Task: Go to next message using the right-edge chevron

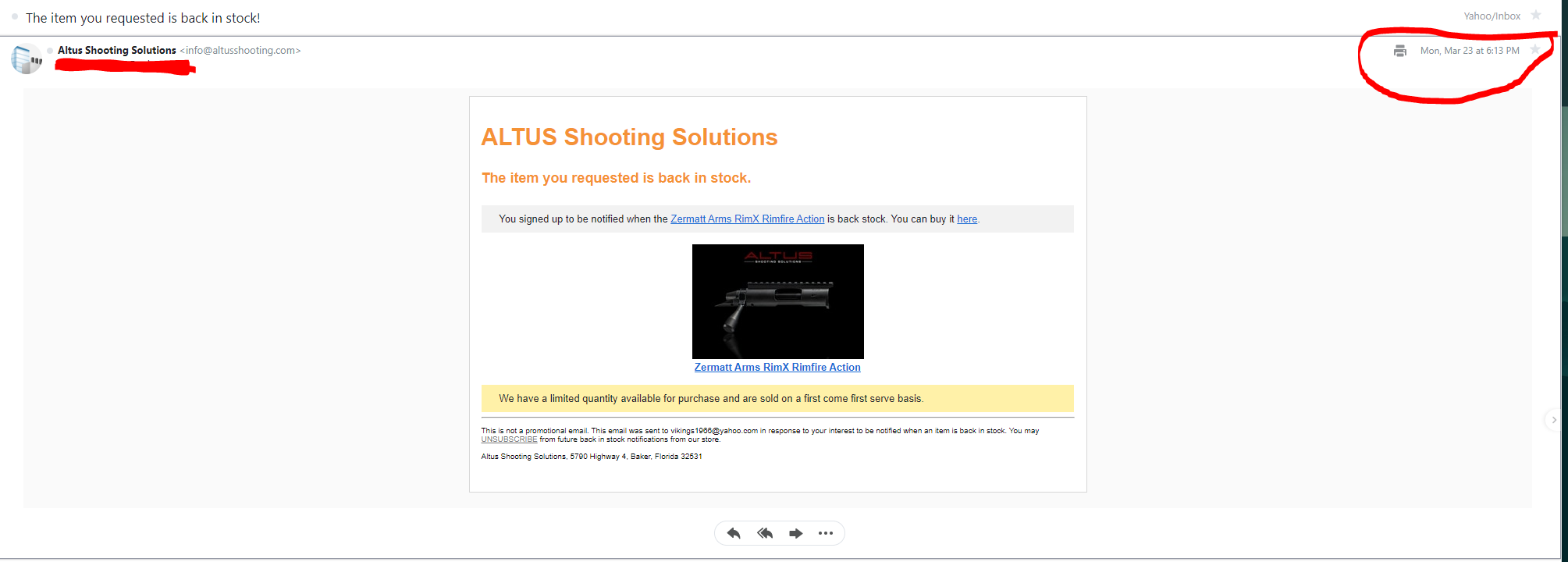Action: [x=1554, y=420]
